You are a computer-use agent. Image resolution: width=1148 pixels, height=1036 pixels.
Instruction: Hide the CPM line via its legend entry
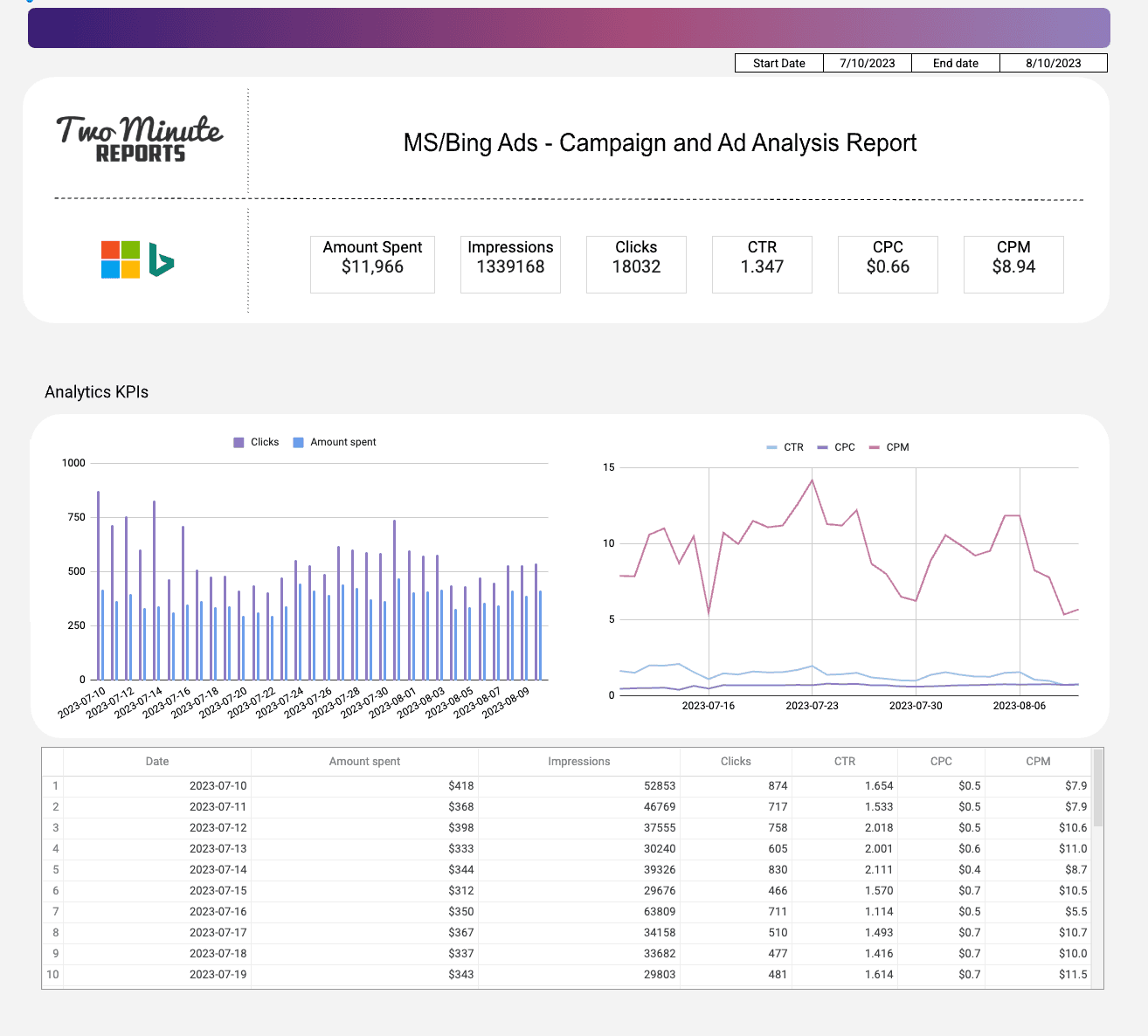click(889, 446)
